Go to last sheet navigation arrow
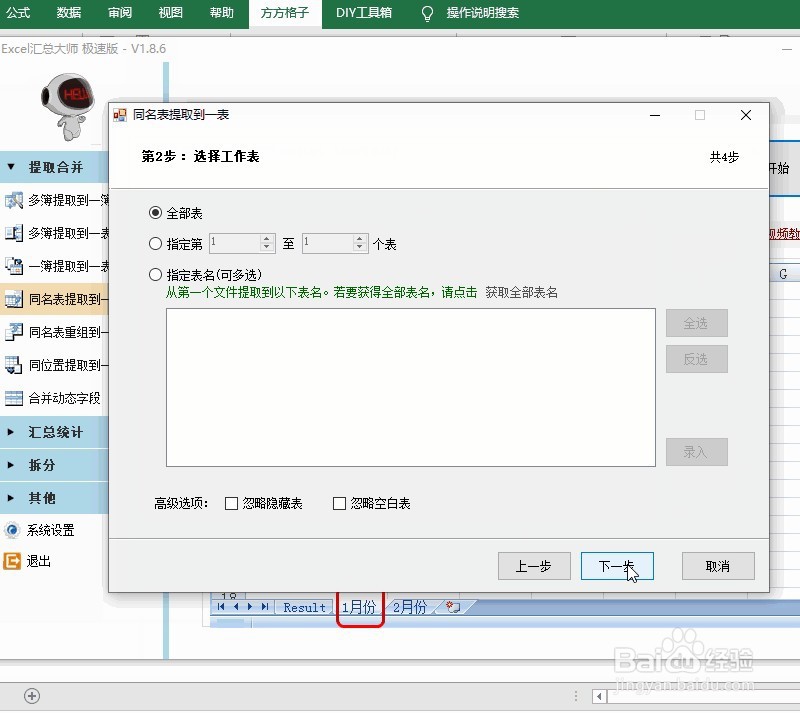The height and width of the screenshot is (713, 800). [264, 607]
